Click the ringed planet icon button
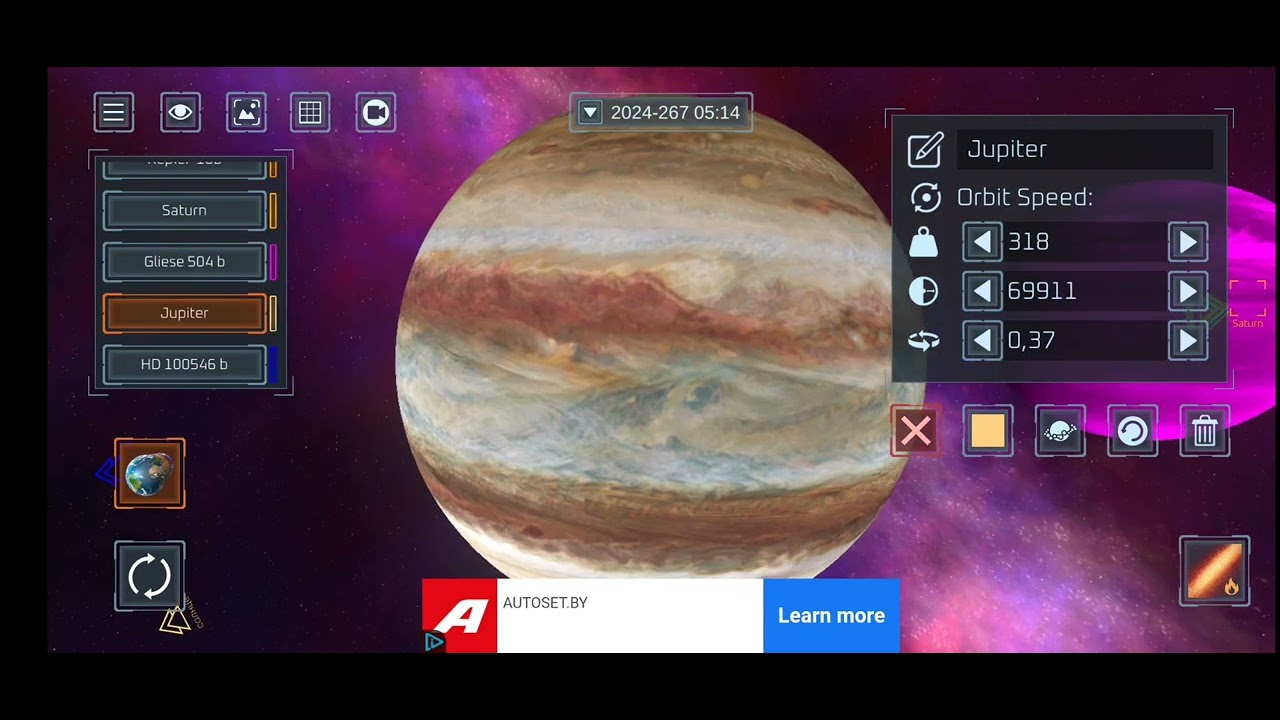Screen dimensions: 1280x720 coord(1060,431)
